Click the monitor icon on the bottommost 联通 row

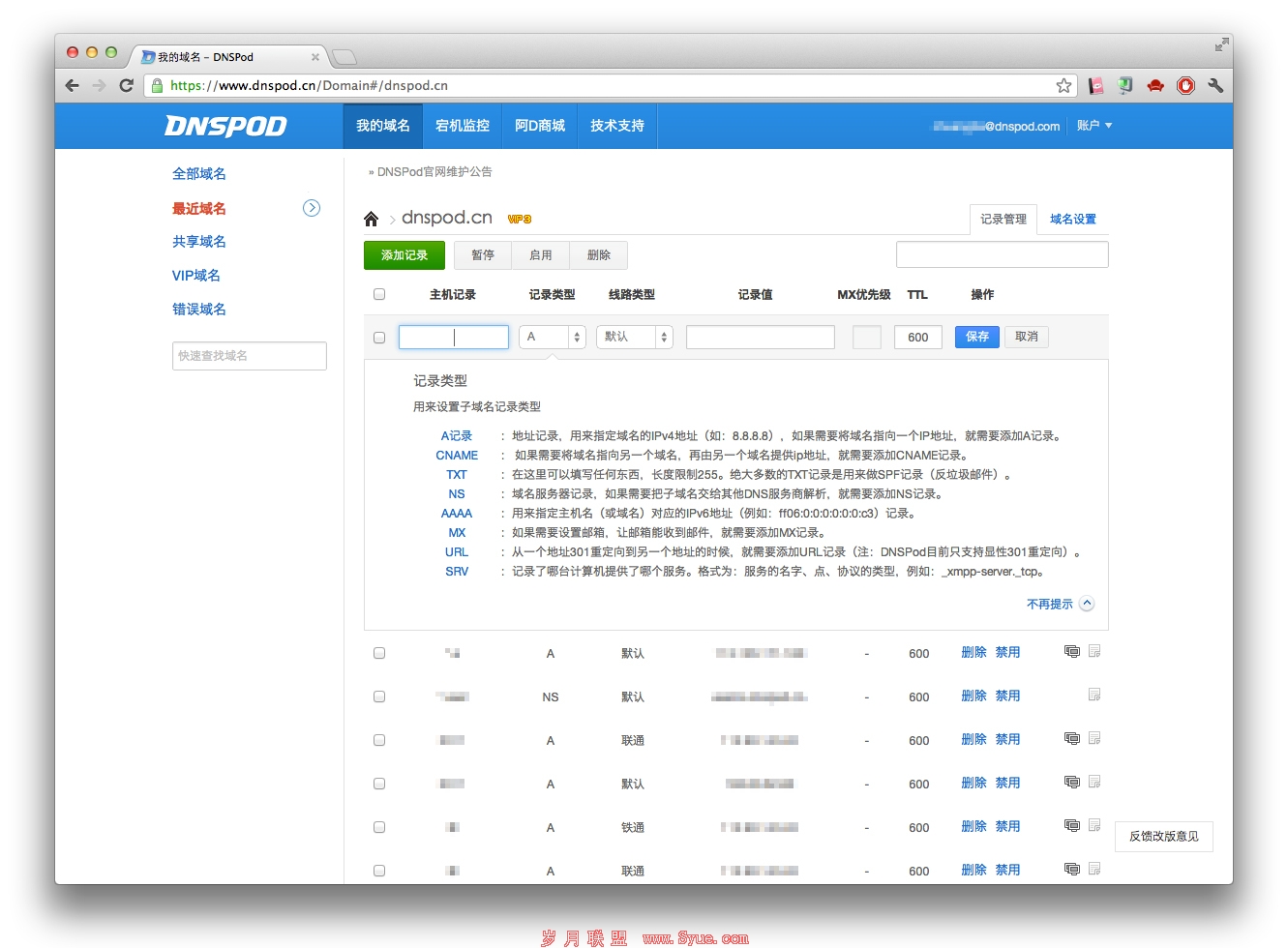1072,869
